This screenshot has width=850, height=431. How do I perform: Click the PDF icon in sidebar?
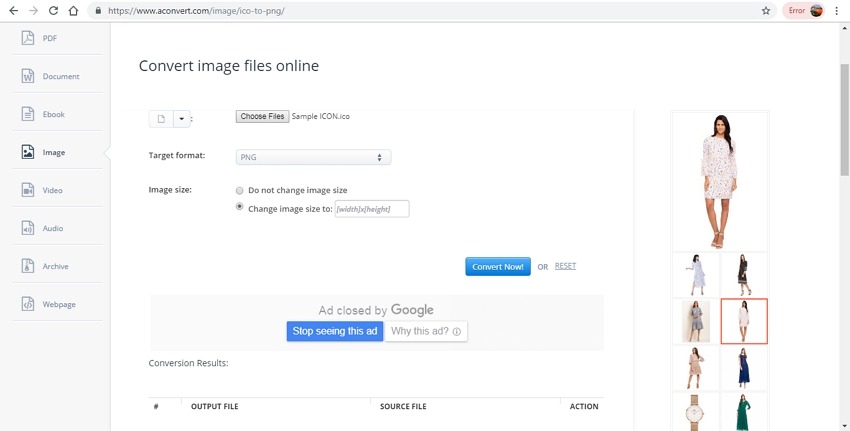tap(27, 38)
